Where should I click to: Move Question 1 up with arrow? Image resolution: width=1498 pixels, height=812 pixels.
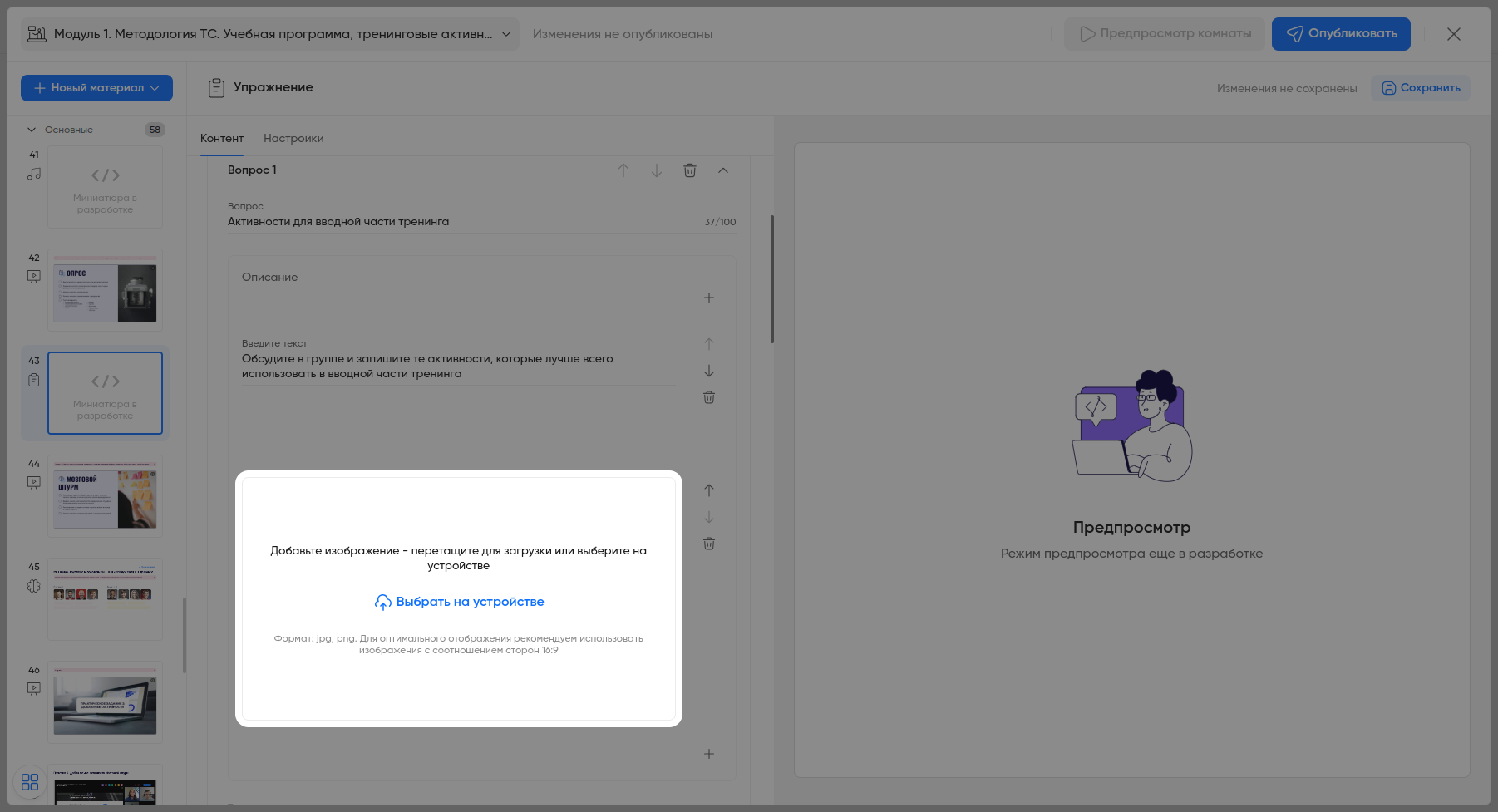tap(623, 170)
